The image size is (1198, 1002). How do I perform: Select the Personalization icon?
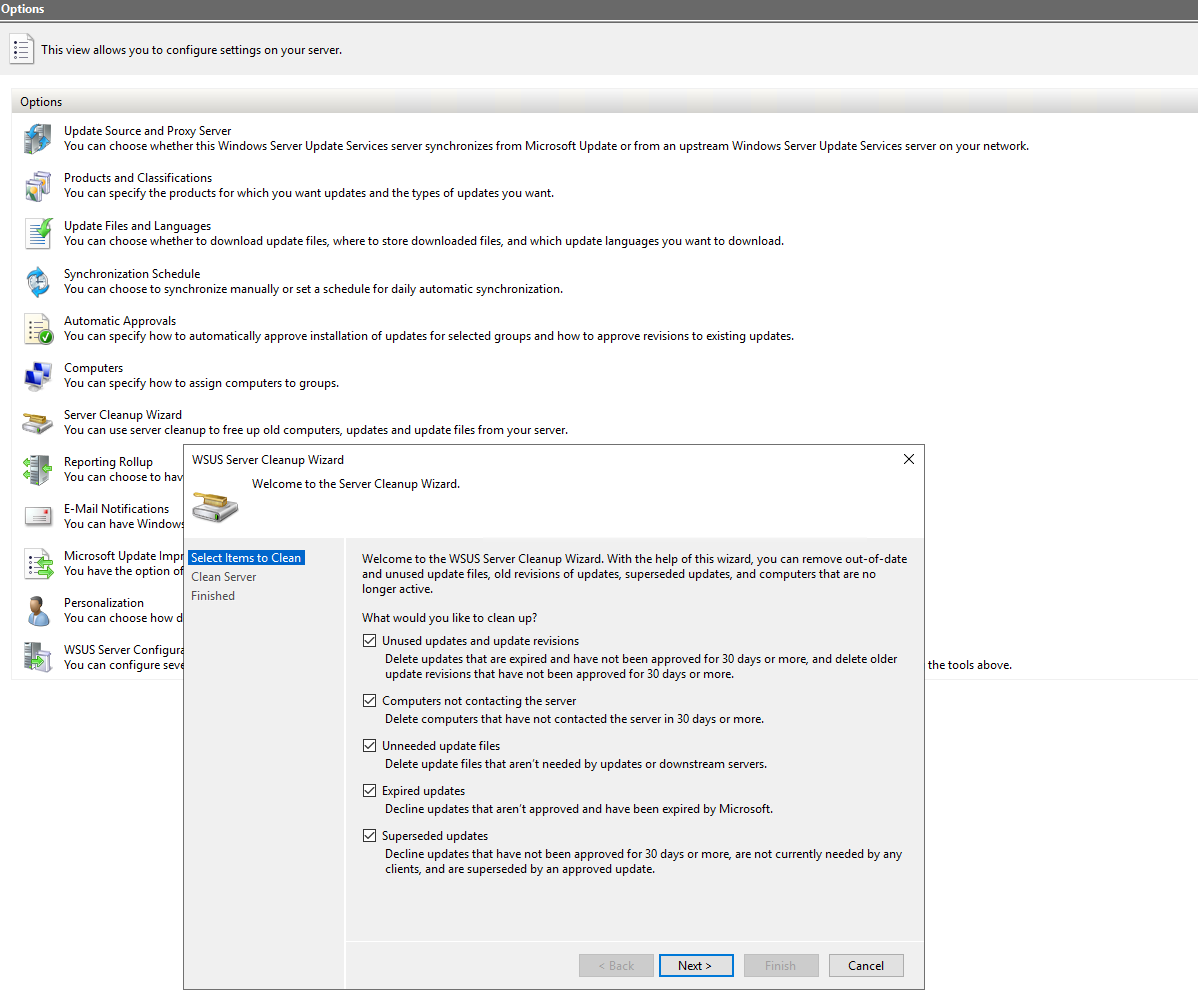coord(37,610)
